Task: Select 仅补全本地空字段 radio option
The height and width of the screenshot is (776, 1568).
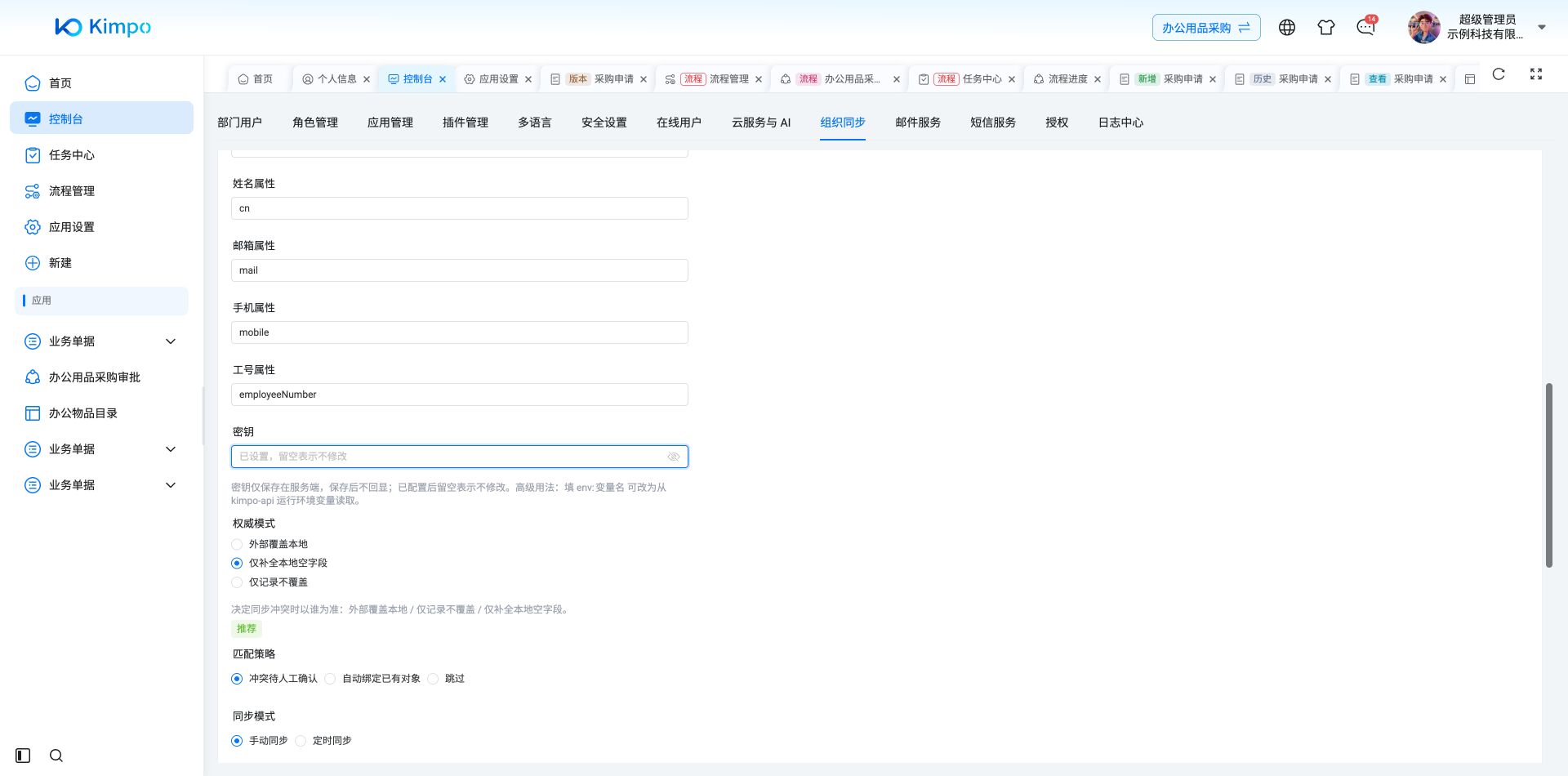Action: 237,563
